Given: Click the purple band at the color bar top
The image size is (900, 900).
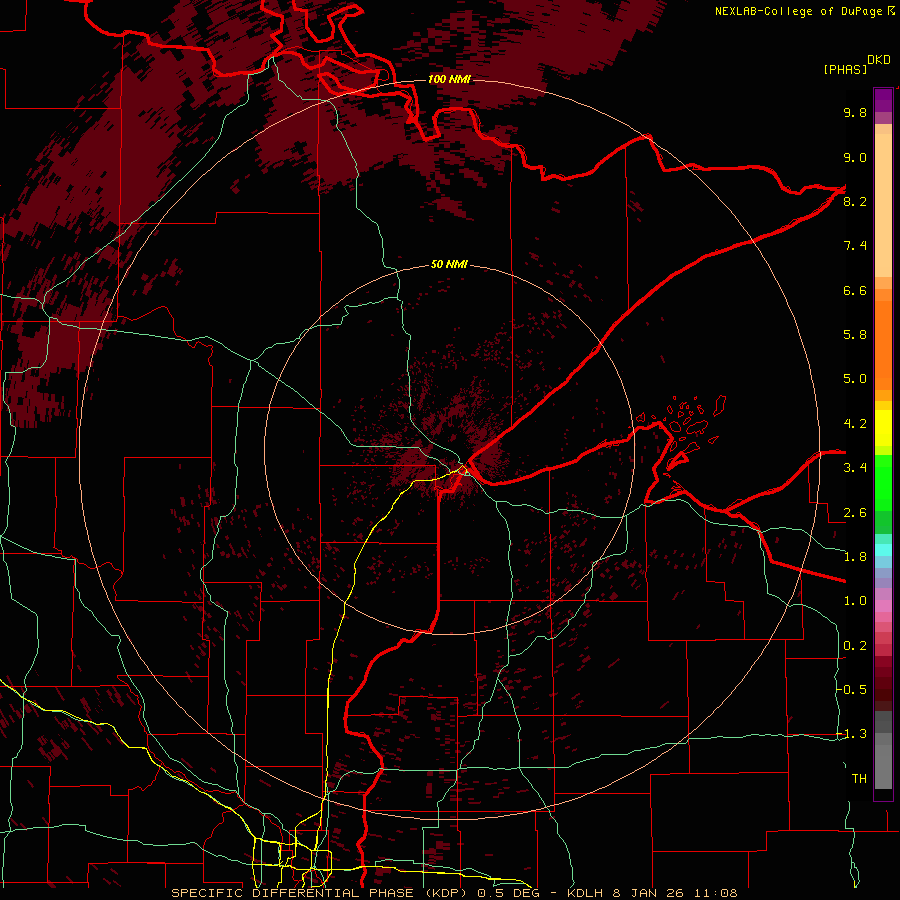Looking at the screenshot, I should [x=883, y=100].
